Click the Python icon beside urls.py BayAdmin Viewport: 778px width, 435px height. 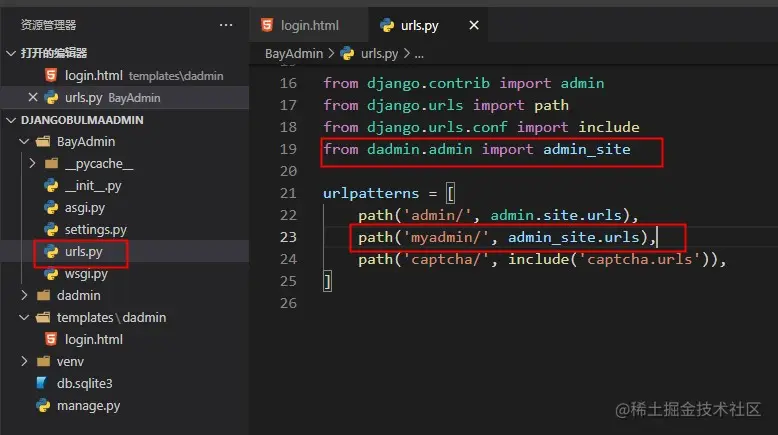51,97
